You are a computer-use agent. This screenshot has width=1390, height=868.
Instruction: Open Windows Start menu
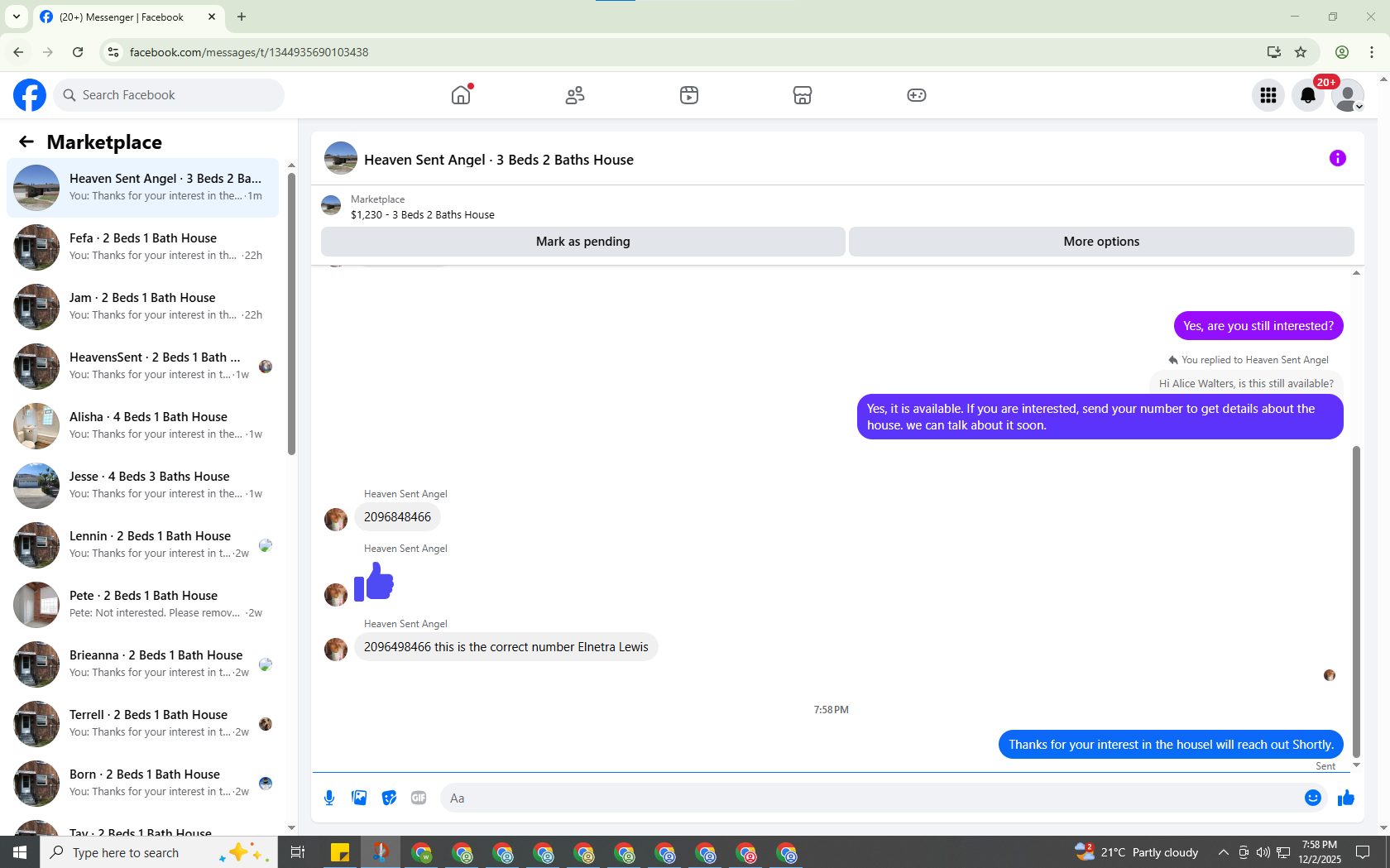pos(20,852)
